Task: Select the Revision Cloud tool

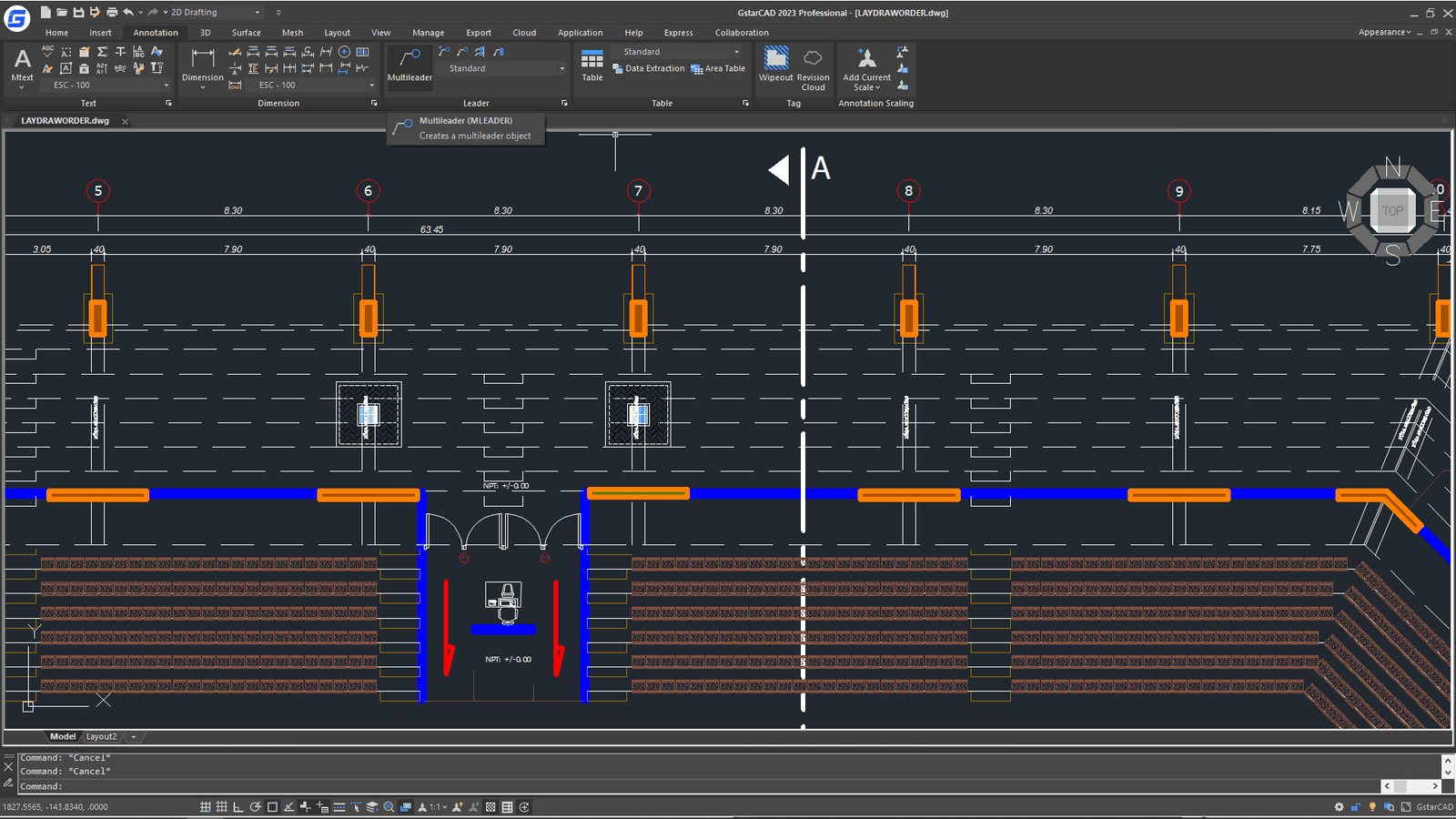Action: pos(813,68)
